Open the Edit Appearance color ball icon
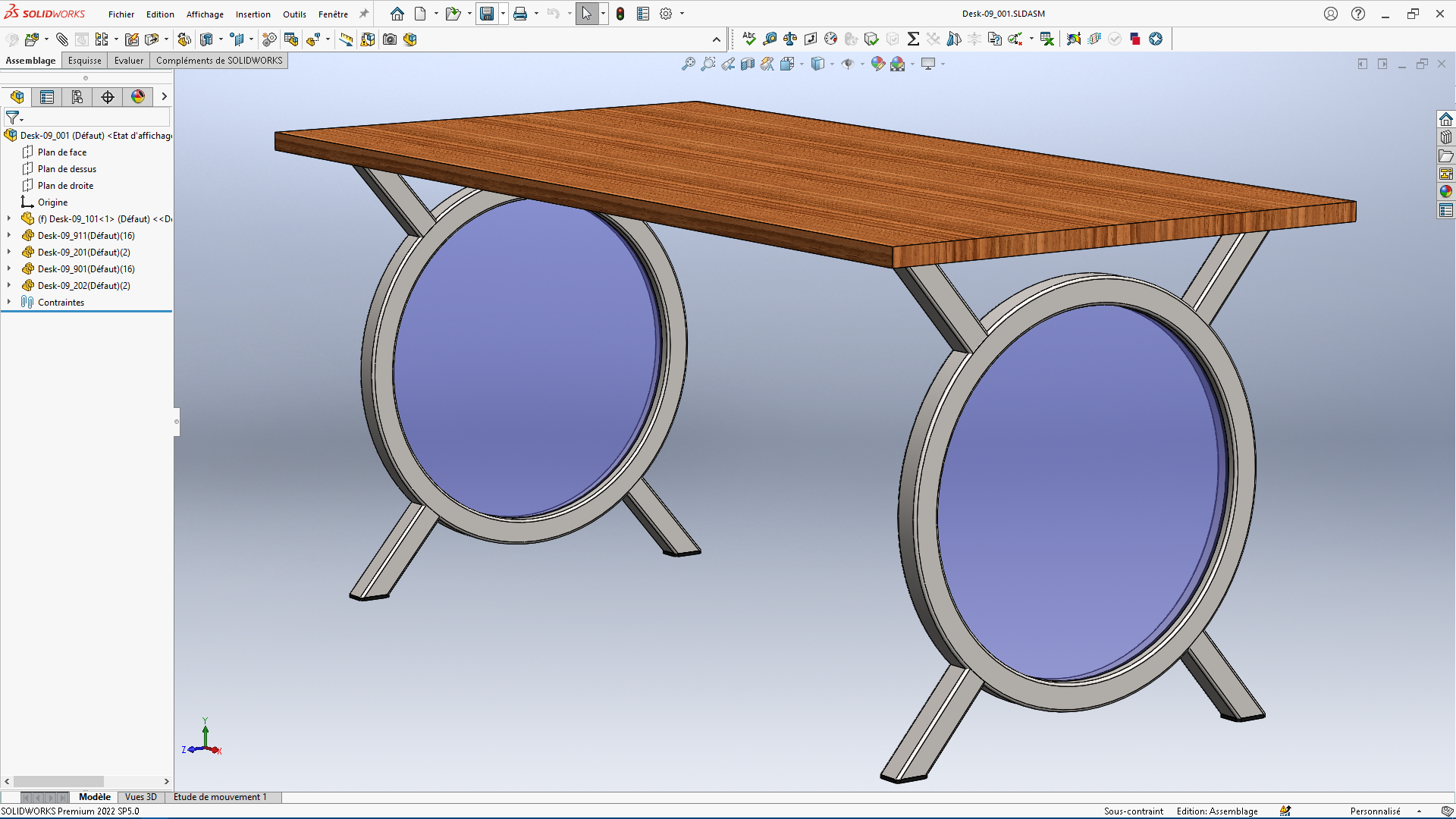 (x=878, y=64)
